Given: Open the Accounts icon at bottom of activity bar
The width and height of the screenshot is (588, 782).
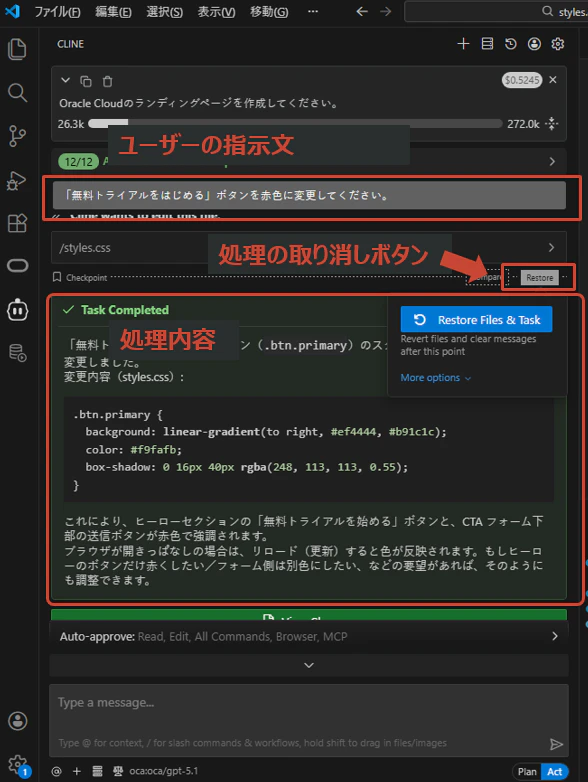Looking at the screenshot, I should 17,721.
